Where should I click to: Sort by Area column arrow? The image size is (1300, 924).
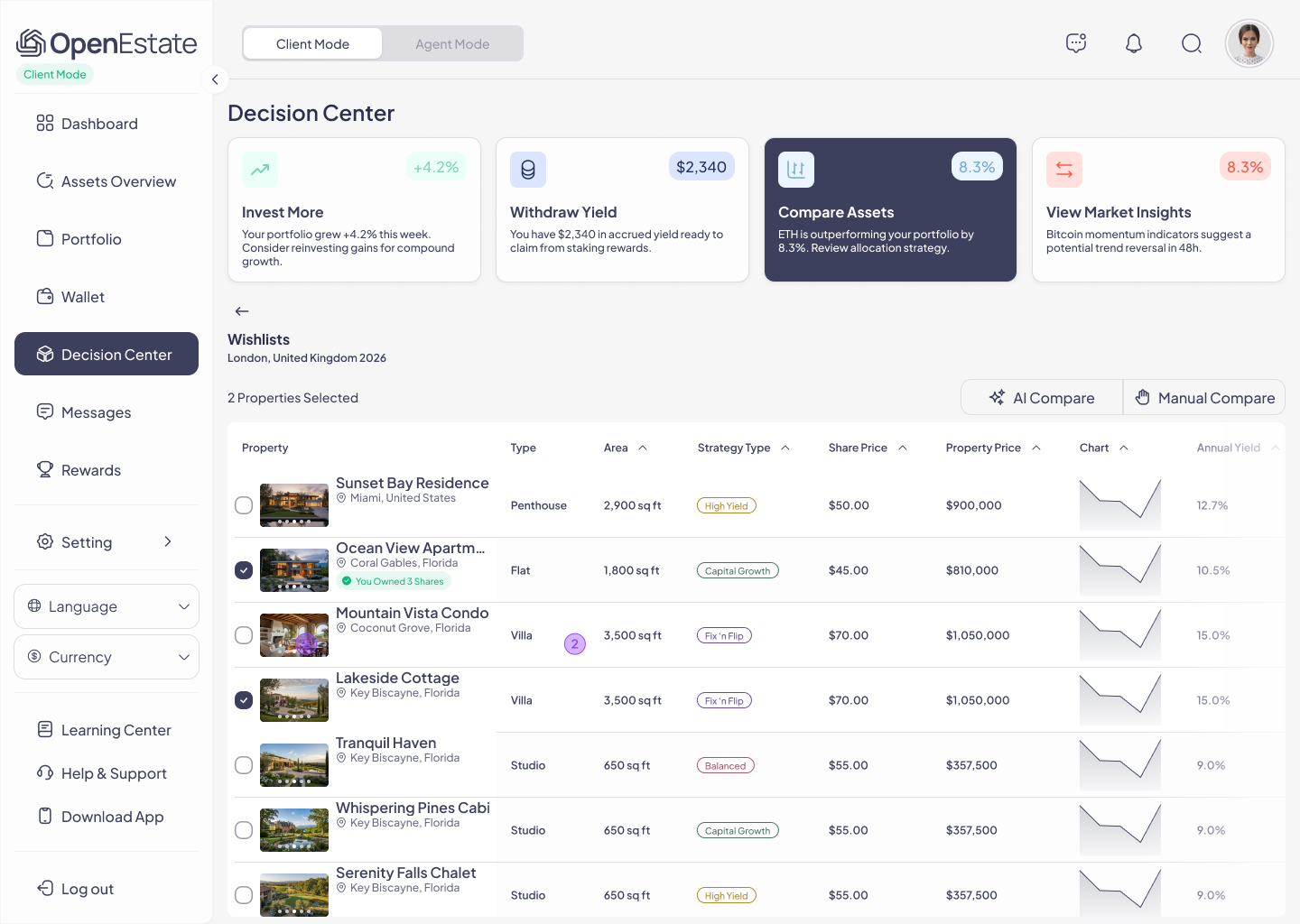643,448
